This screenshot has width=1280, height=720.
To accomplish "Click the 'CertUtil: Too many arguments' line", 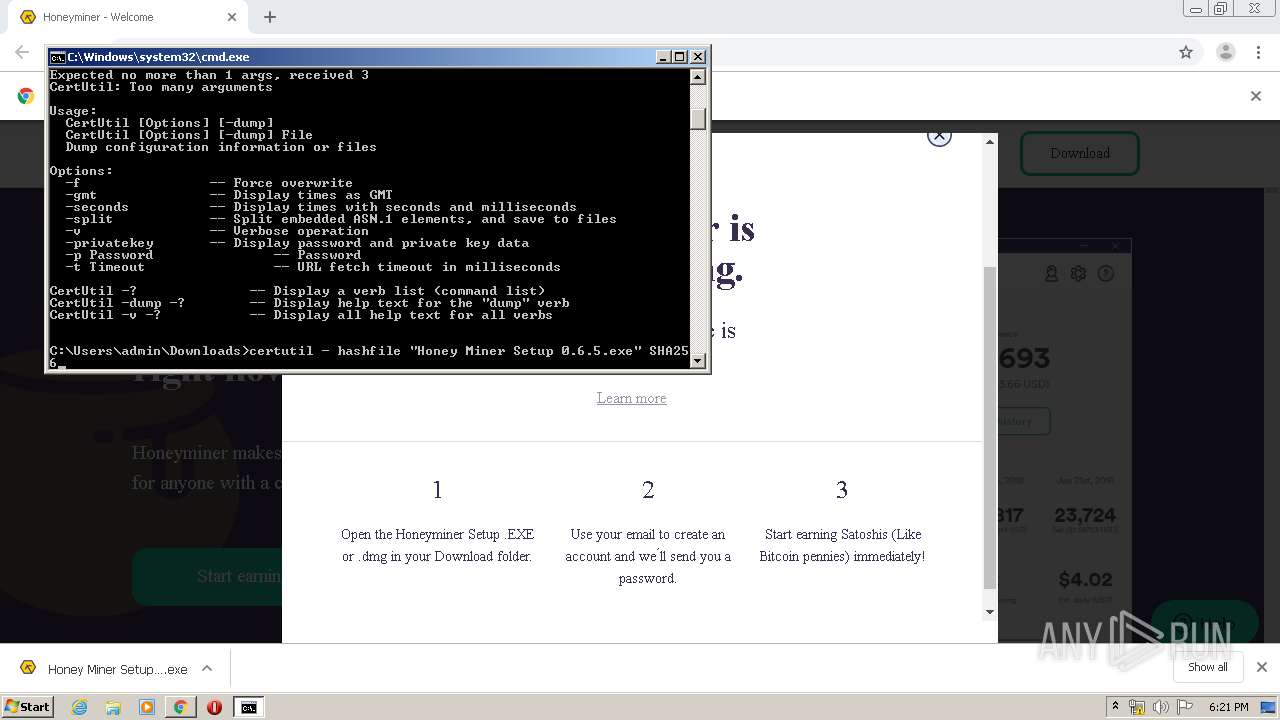I will (161, 87).
